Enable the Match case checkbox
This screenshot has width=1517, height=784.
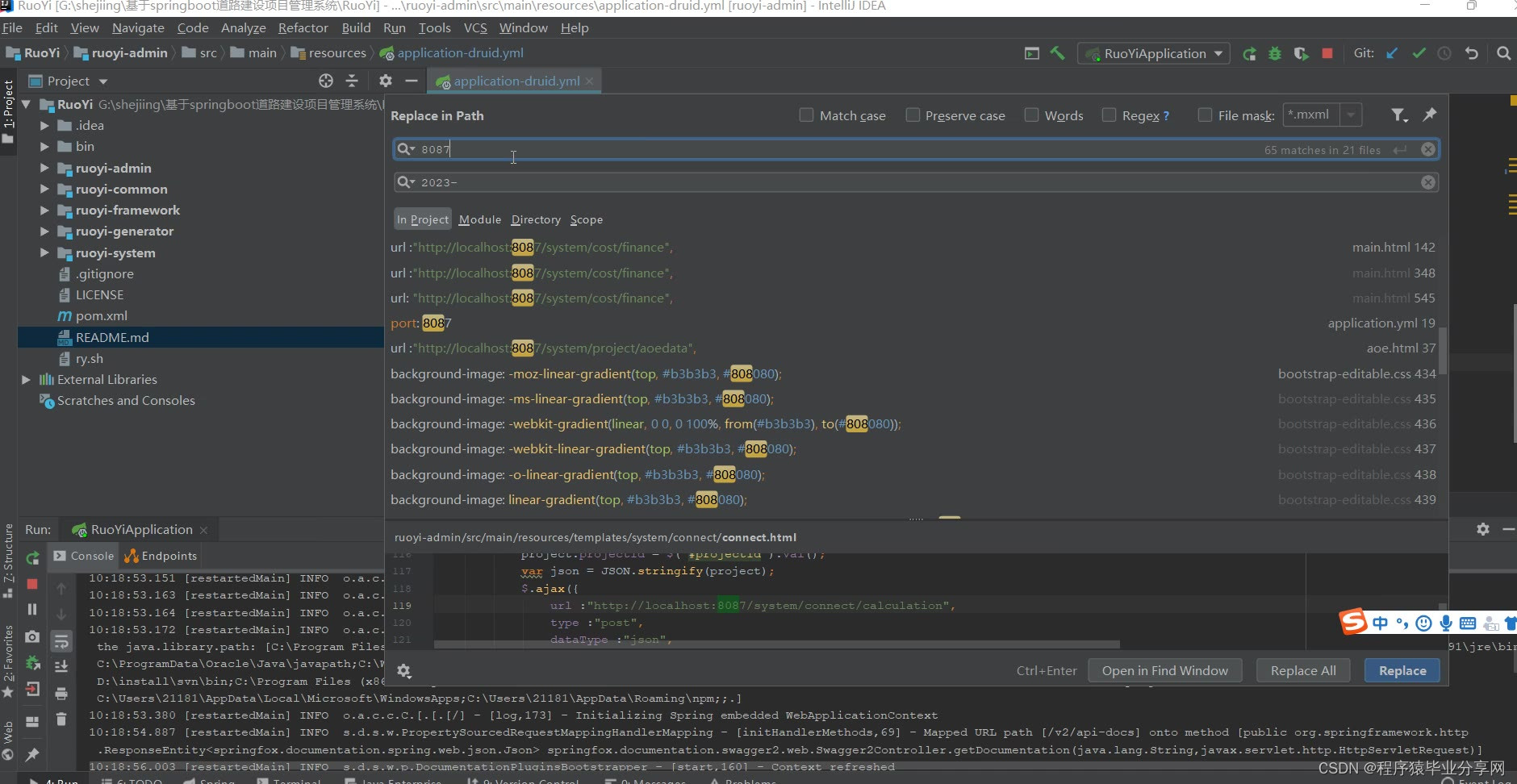click(806, 115)
